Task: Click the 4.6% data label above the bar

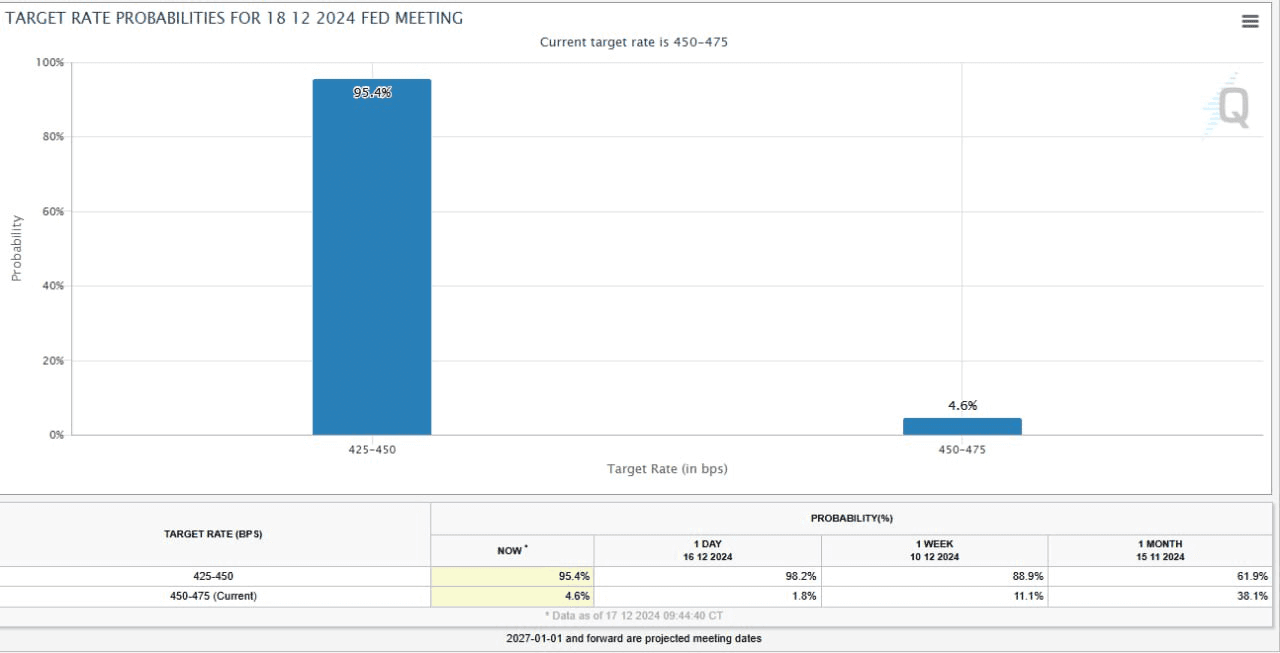Action: [x=962, y=405]
